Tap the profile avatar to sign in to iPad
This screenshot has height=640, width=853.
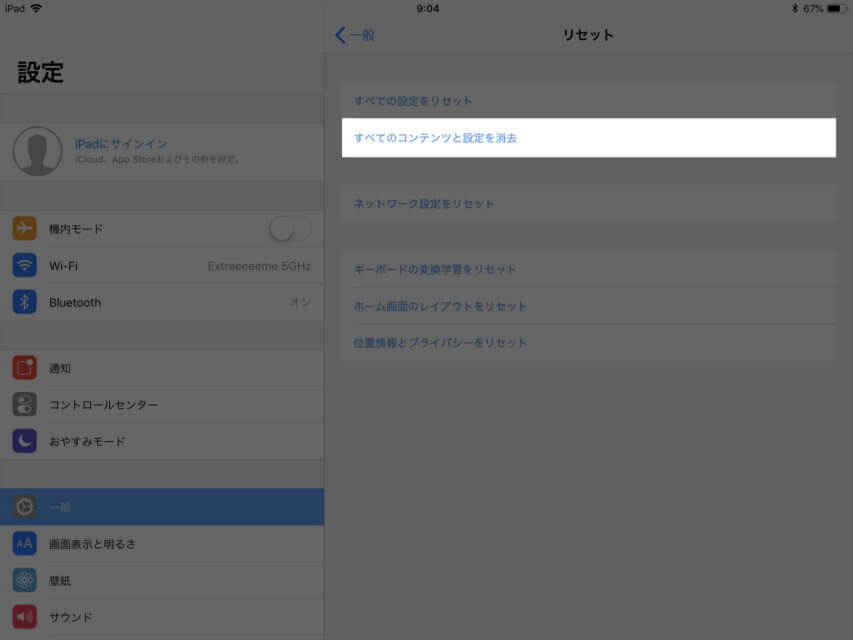pyautogui.click(x=38, y=151)
